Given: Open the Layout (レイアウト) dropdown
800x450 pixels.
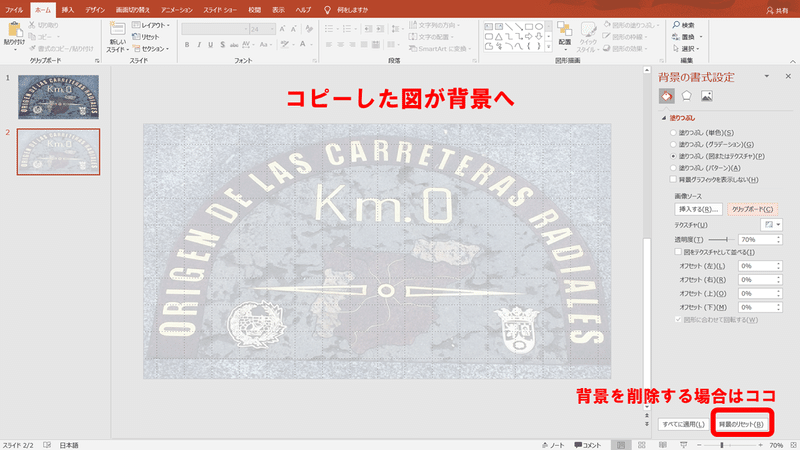Looking at the screenshot, I should (151, 25).
